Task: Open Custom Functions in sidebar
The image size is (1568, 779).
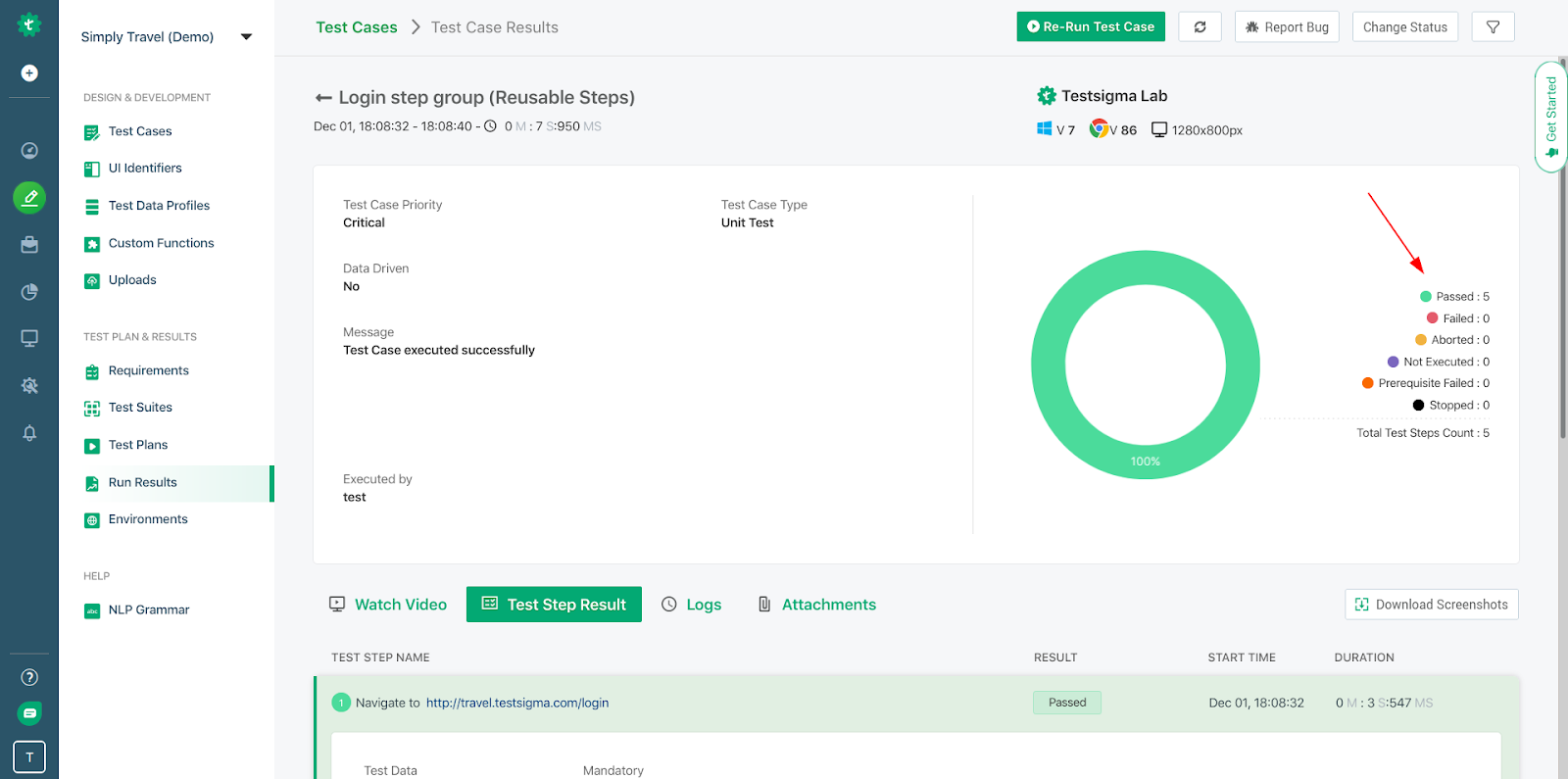Action: click(x=161, y=243)
